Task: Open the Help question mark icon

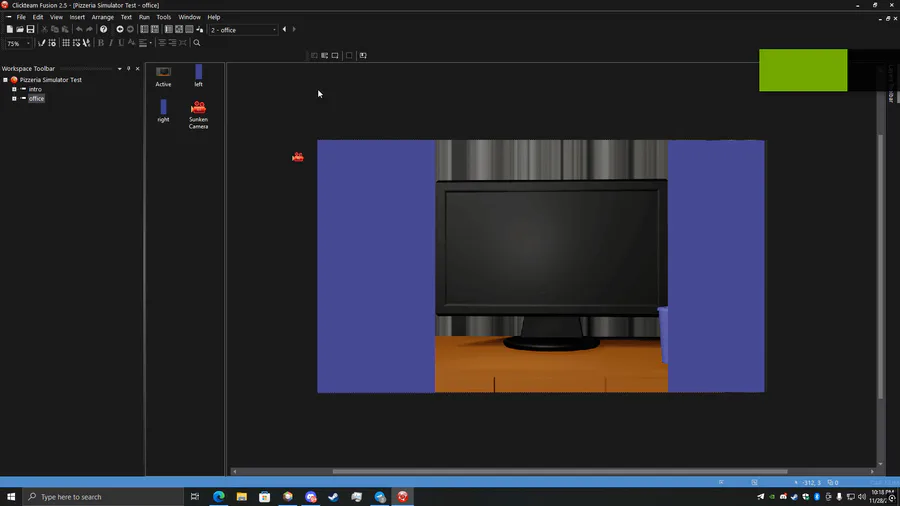Action: click(x=104, y=29)
